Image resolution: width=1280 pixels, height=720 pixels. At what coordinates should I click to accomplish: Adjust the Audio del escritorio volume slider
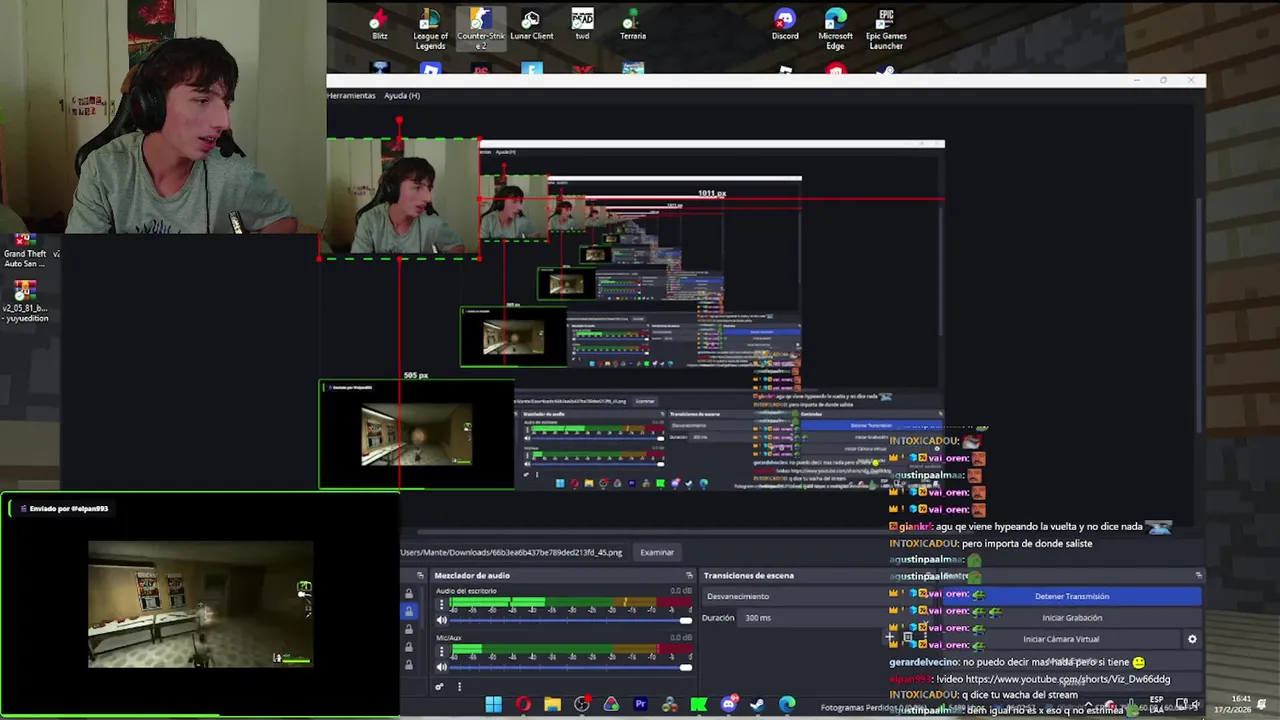tap(571, 621)
